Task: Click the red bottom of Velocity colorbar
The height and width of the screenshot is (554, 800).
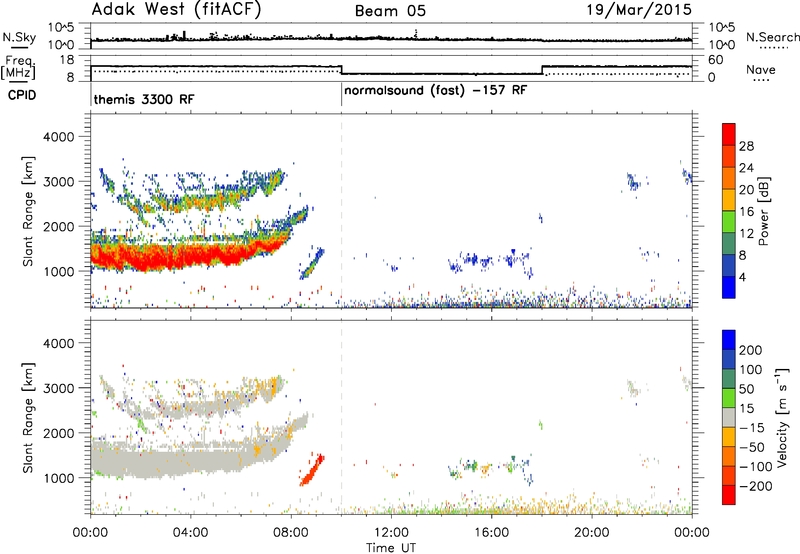Action: pyautogui.click(x=729, y=495)
